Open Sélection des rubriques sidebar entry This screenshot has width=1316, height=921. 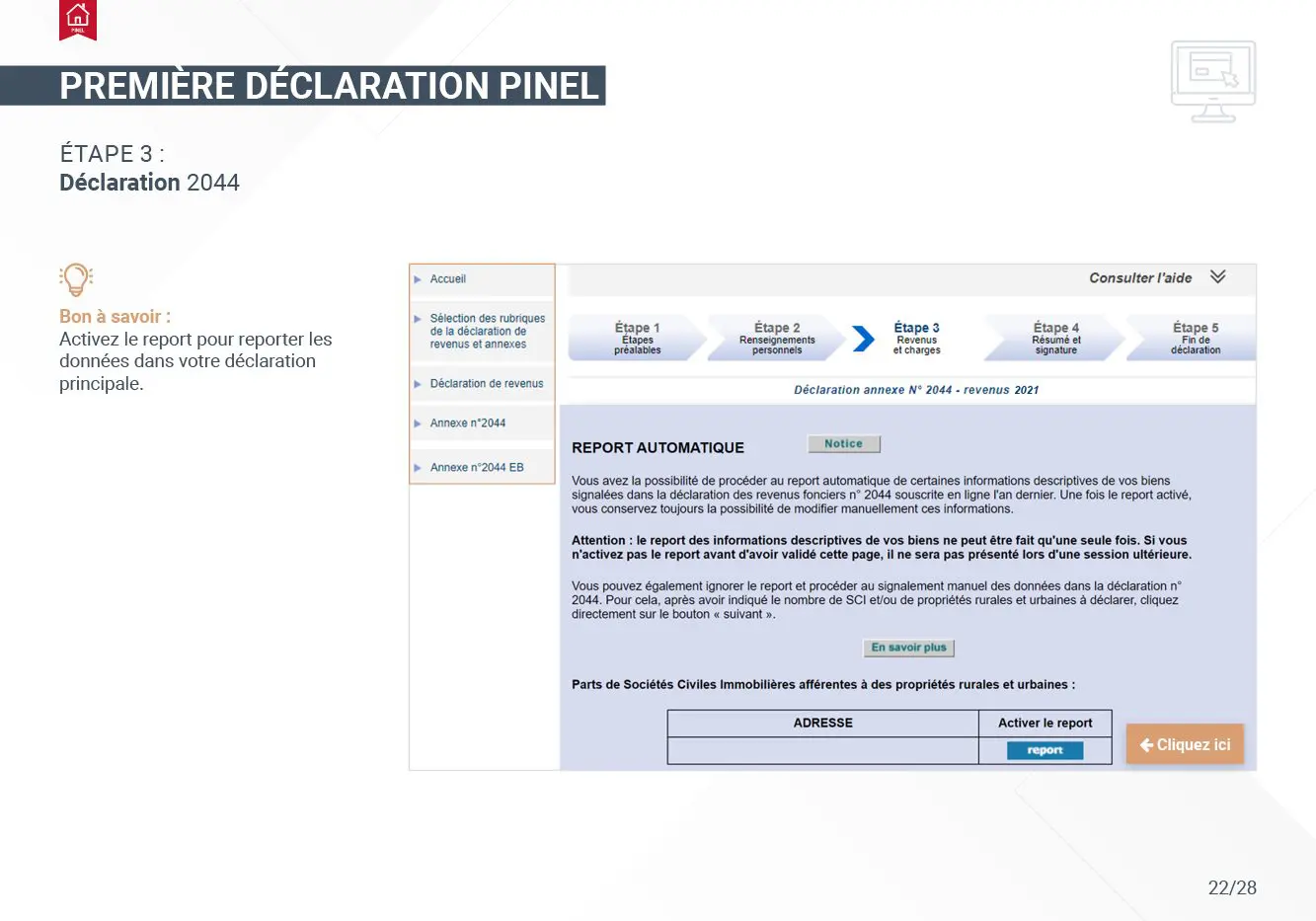pyautogui.click(x=488, y=332)
